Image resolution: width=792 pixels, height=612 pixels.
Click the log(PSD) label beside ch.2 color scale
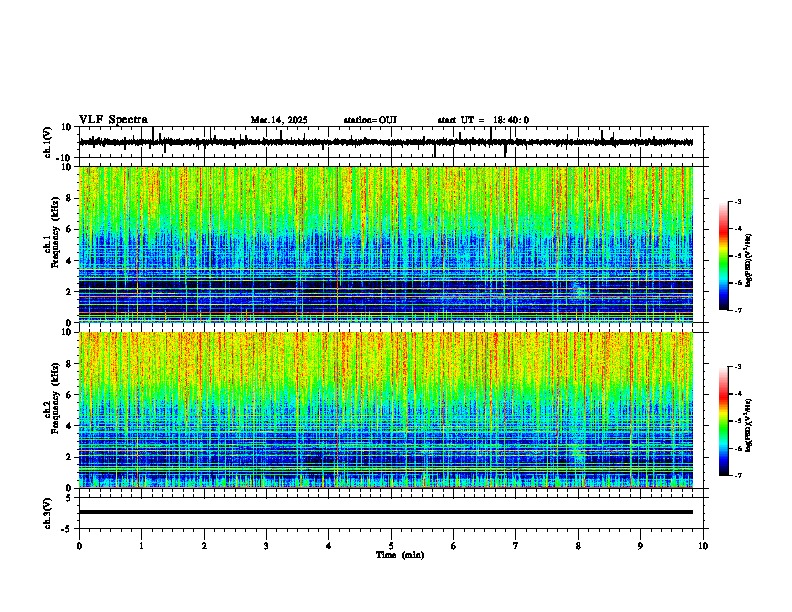[748, 425]
